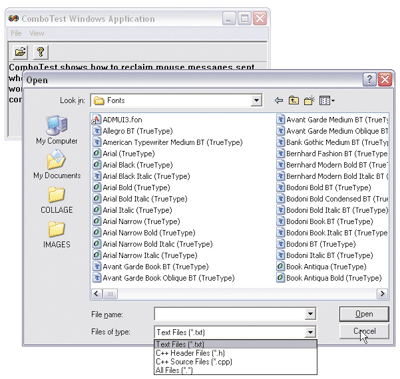Select Allegro BT font icon
The image size is (400, 379).
pyautogui.click(x=96, y=131)
